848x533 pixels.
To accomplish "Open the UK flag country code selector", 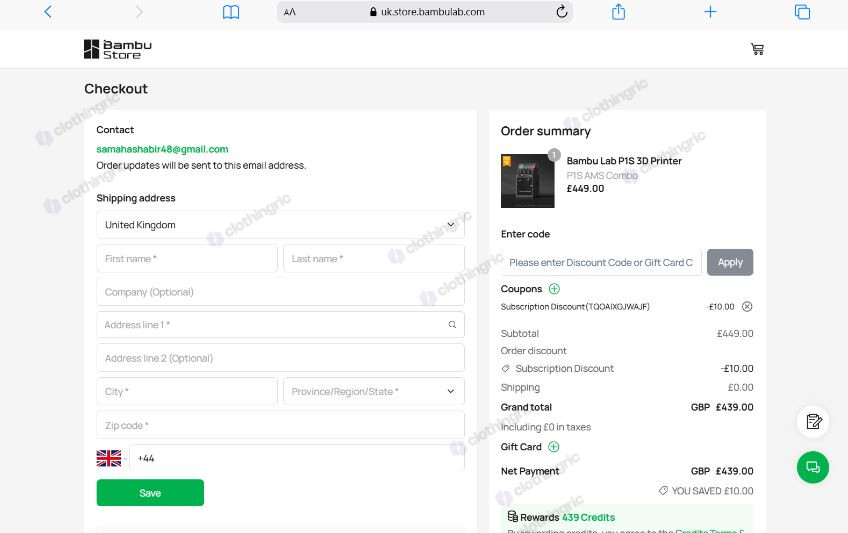I will 111,458.
